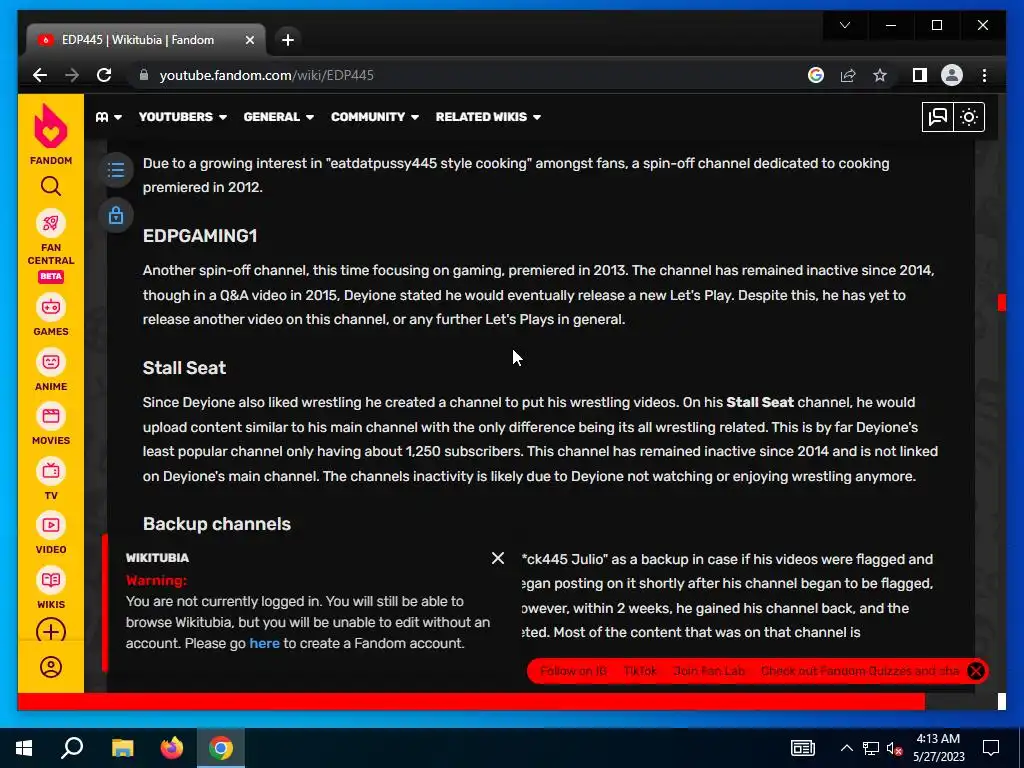
Task: Open Windows notification center
Action: (x=991, y=748)
